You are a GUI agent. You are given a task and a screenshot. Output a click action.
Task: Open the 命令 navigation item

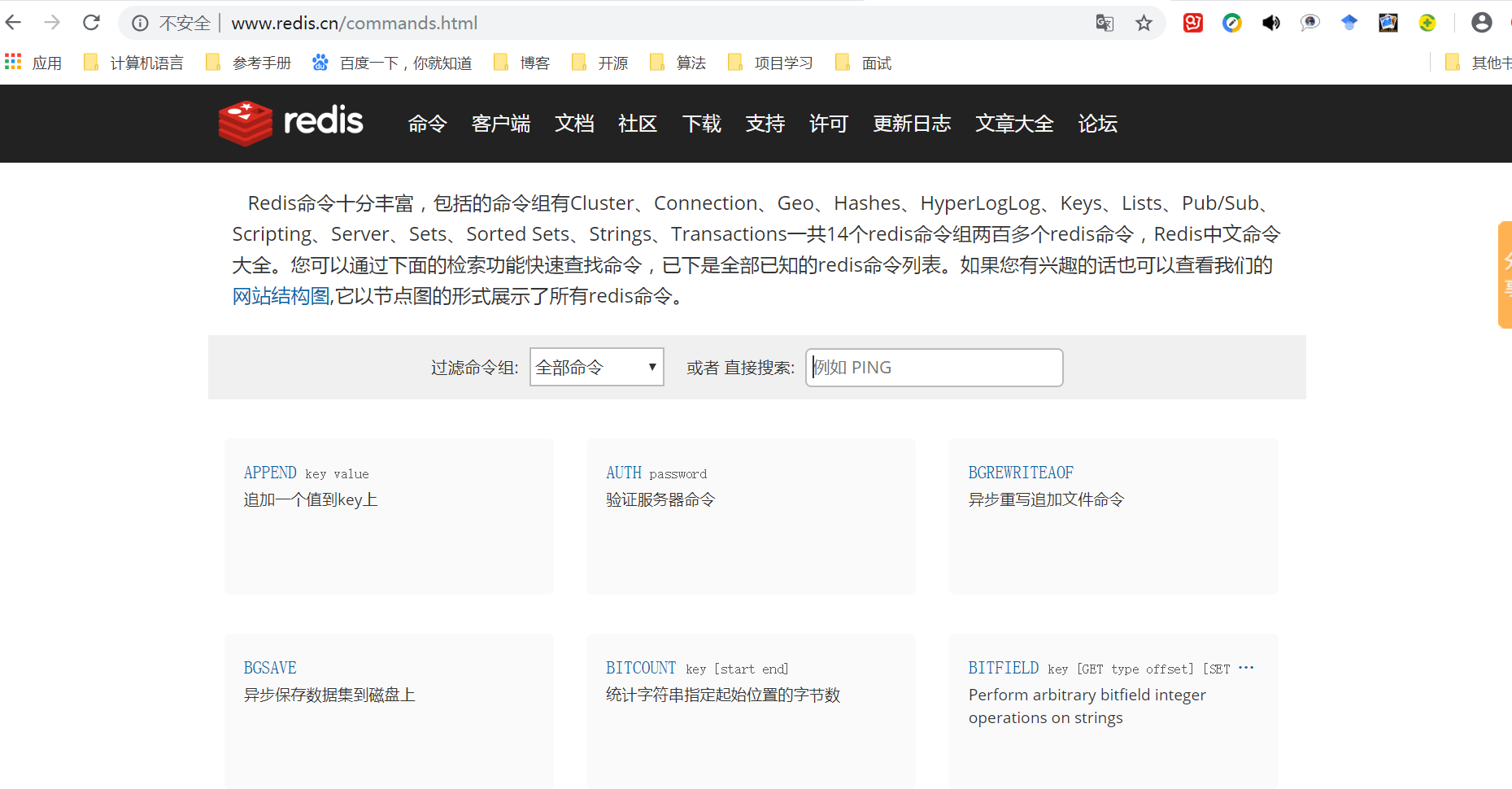coord(428,124)
